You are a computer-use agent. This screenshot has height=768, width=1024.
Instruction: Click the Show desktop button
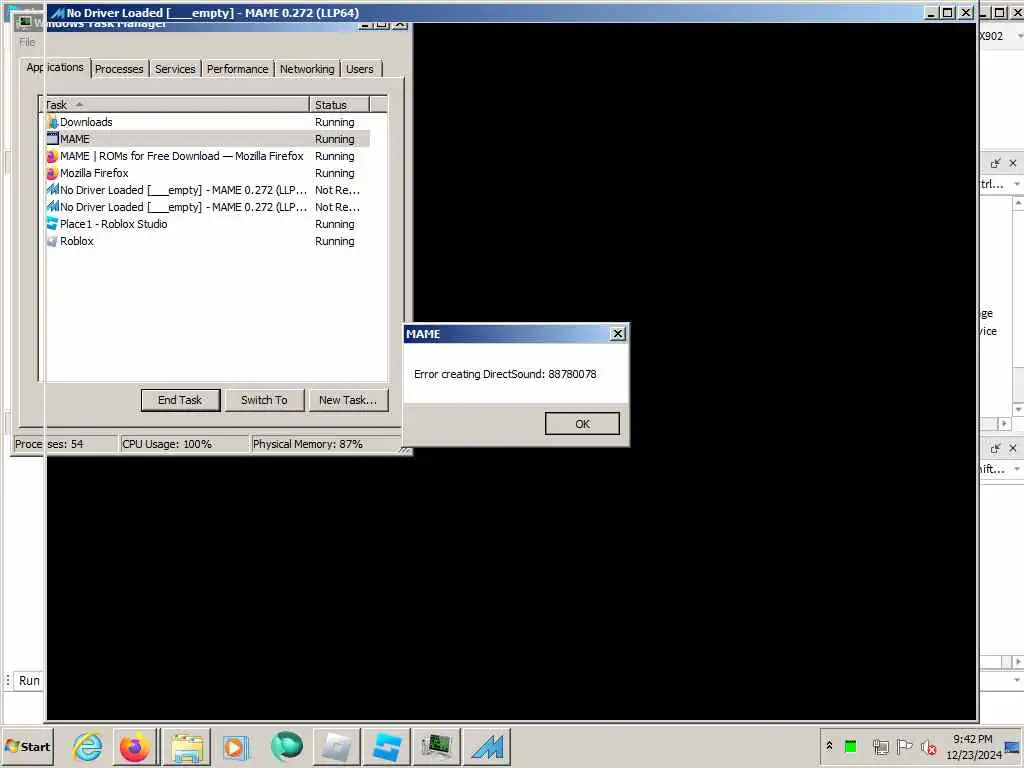coord(1014,746)
